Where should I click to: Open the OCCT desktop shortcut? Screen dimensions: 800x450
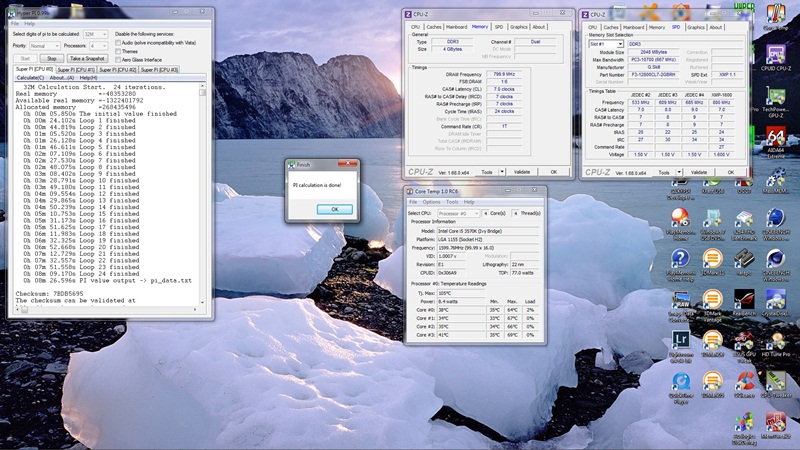click(744, 186)
